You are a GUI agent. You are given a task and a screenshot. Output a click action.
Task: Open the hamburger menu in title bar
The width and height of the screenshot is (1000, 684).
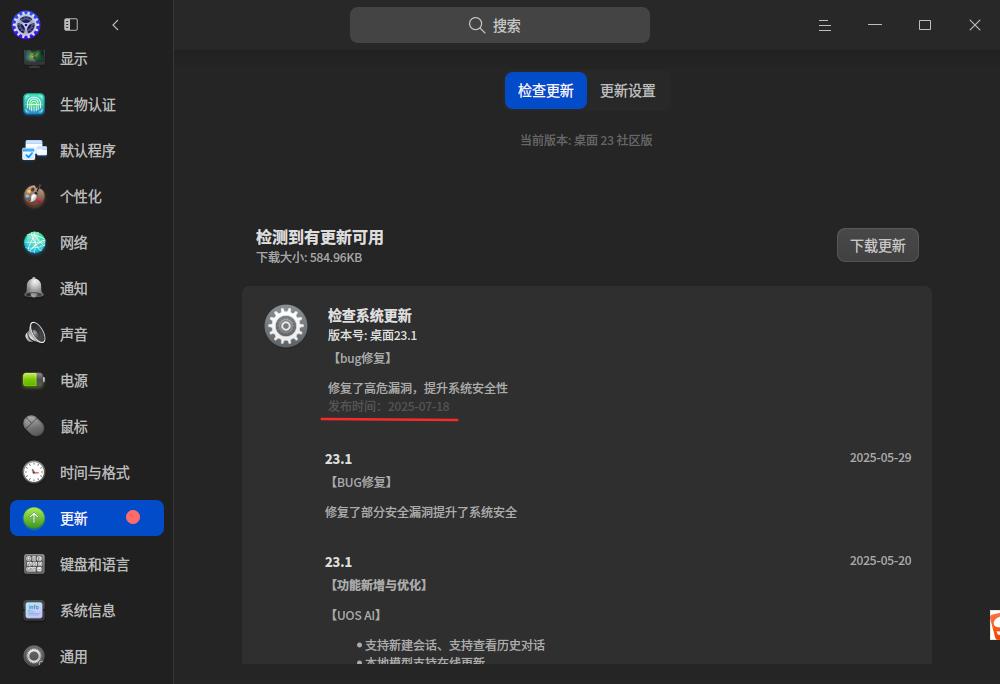coord(825,25)
